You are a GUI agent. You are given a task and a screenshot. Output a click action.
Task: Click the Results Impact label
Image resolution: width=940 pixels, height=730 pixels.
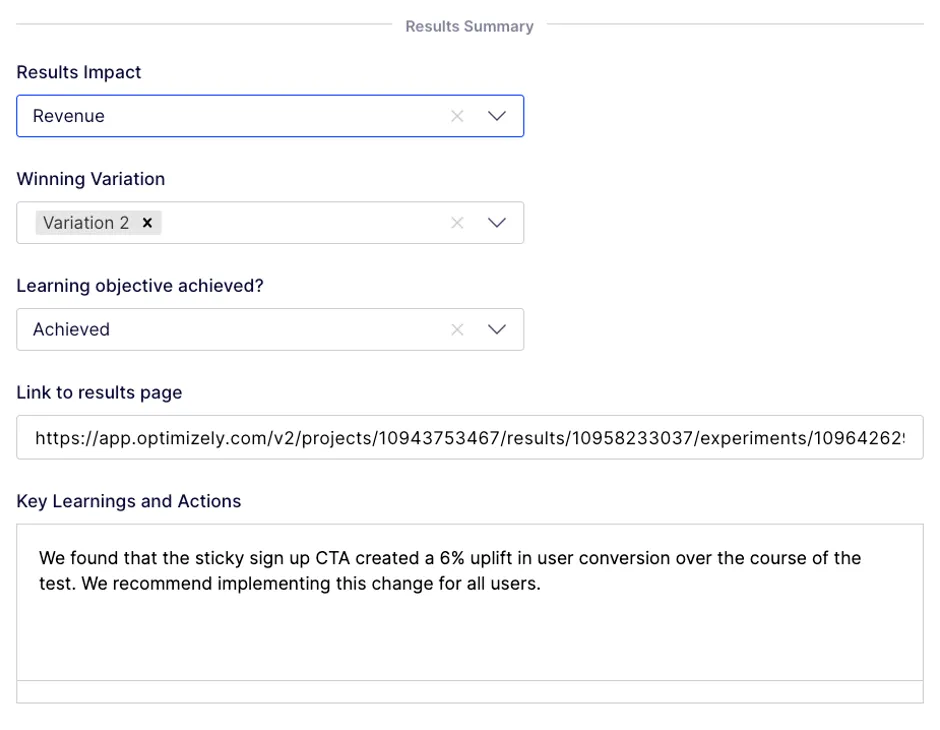[x=79, y=73]
